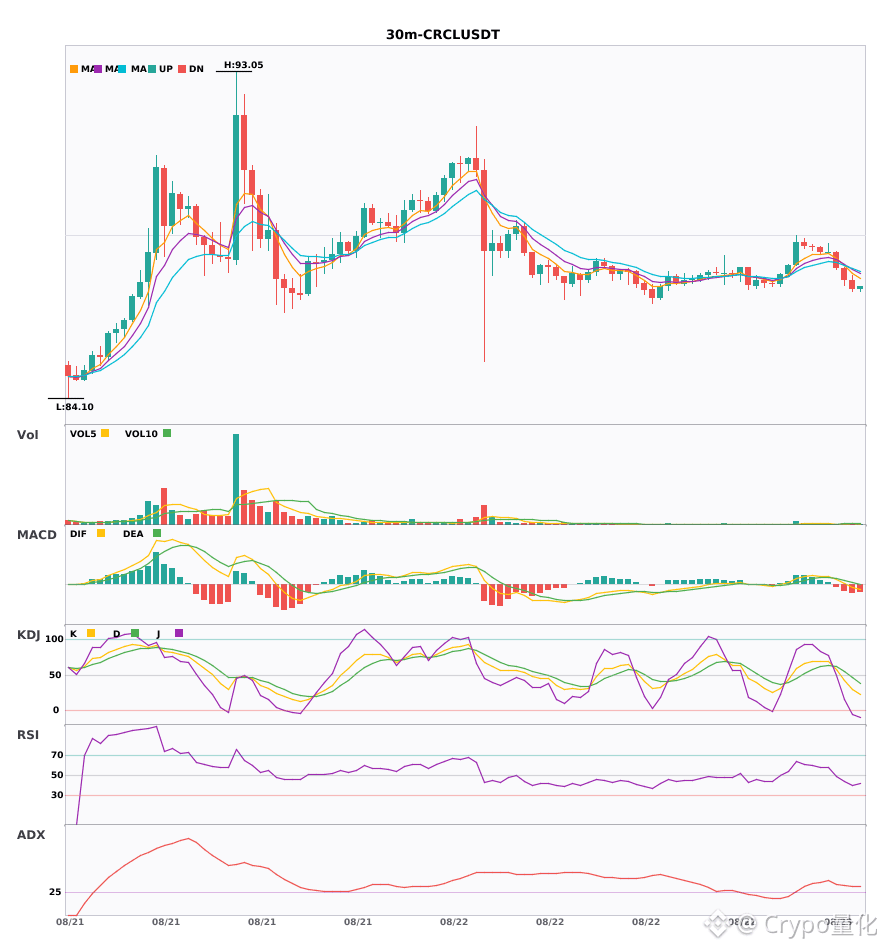Click the DEA legend text

tap(133, 534)
